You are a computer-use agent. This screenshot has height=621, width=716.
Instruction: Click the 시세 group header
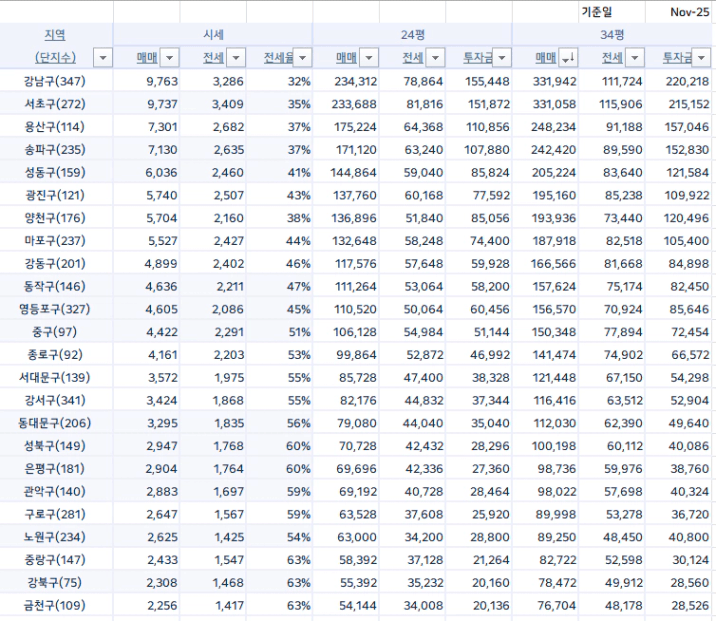[x=212, y=35]
